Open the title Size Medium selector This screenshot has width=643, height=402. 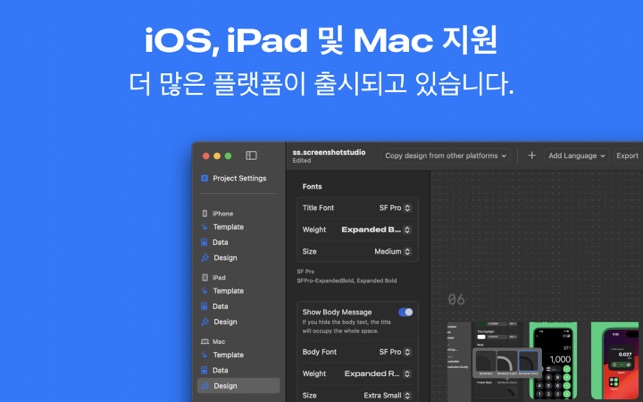[x=392, y=251]
